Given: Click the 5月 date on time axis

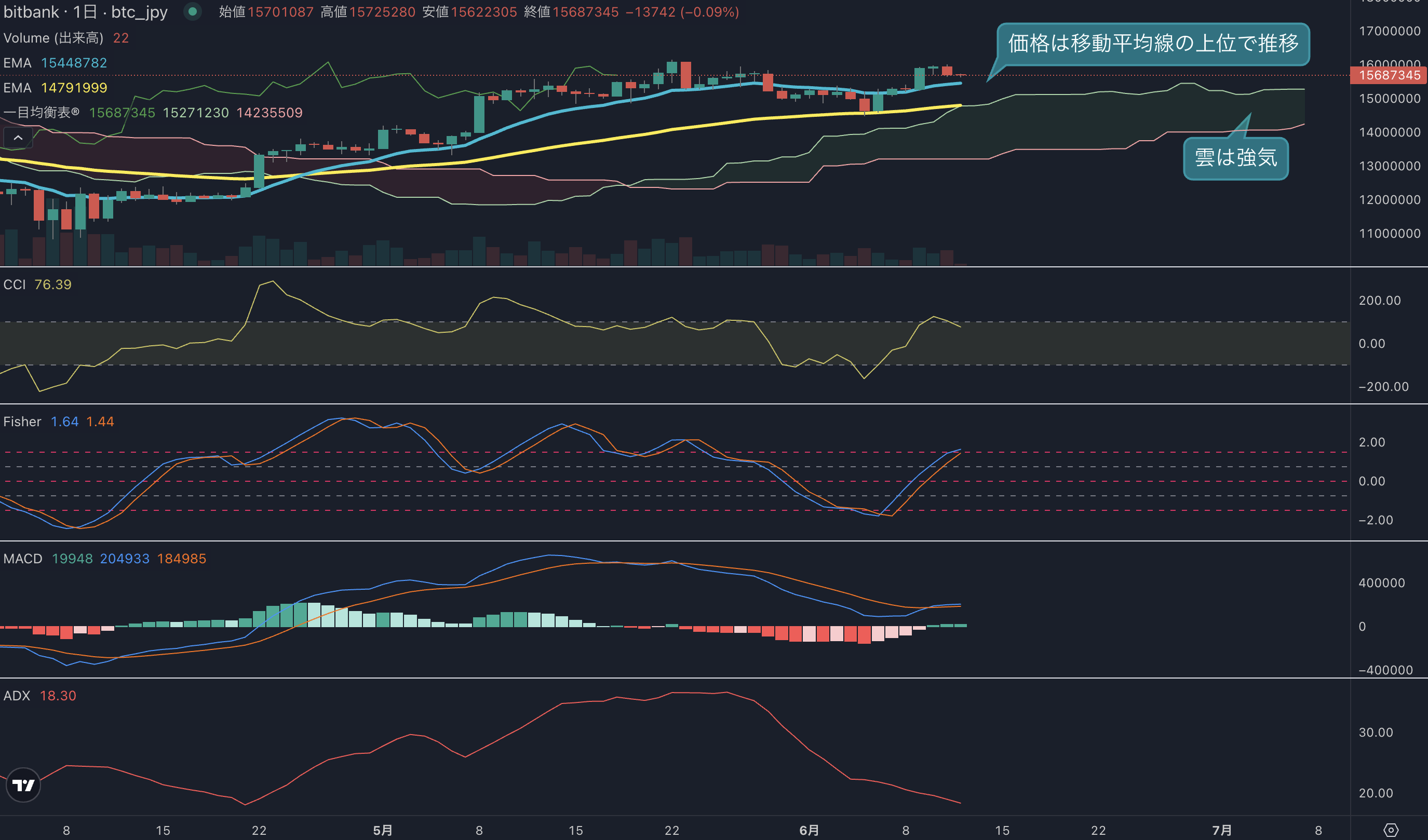Looking at the screenshot, I should (383, 830).
